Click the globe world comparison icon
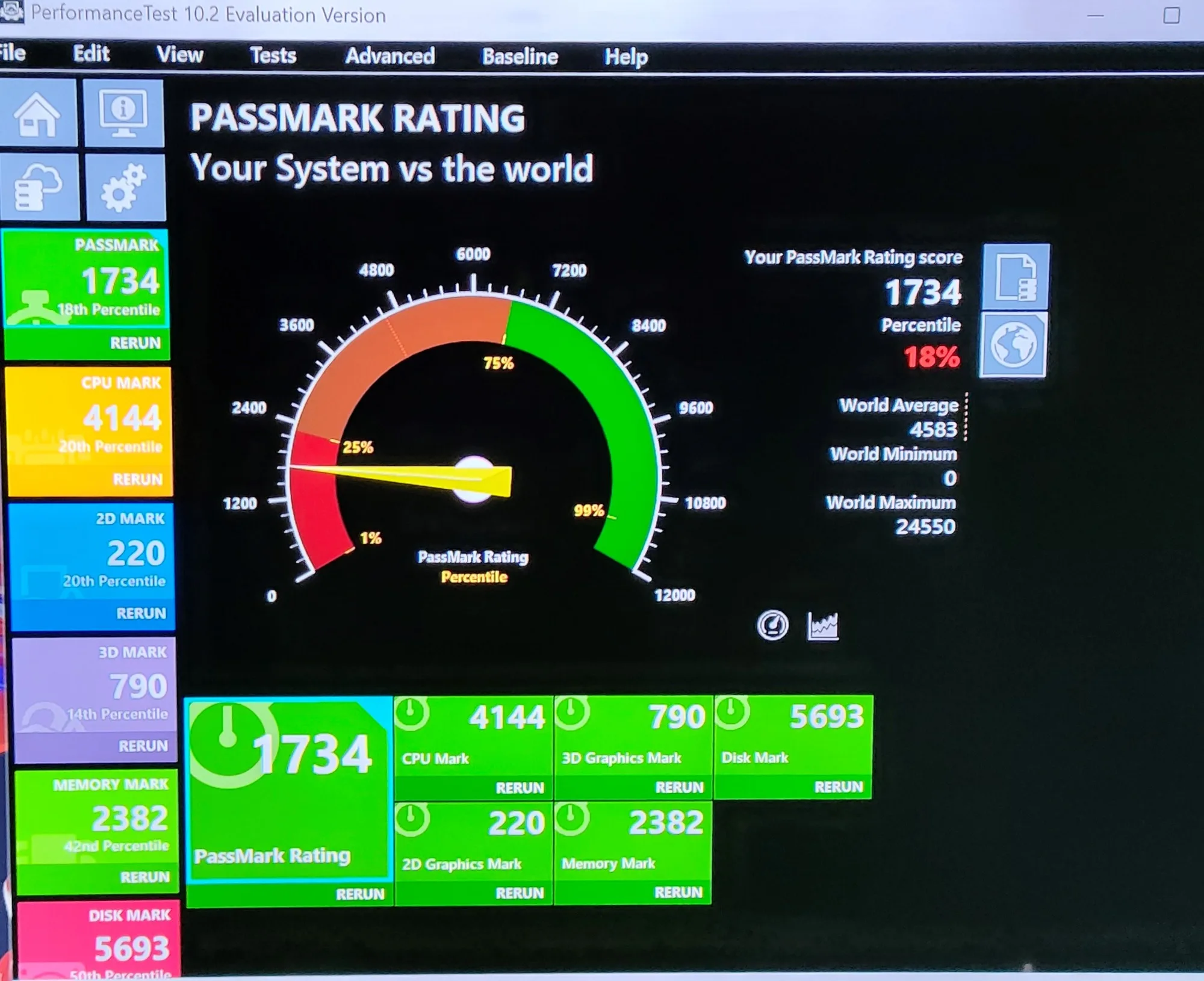The image size is (1204, 981). pyautogui.click(x=1014, y=345)
